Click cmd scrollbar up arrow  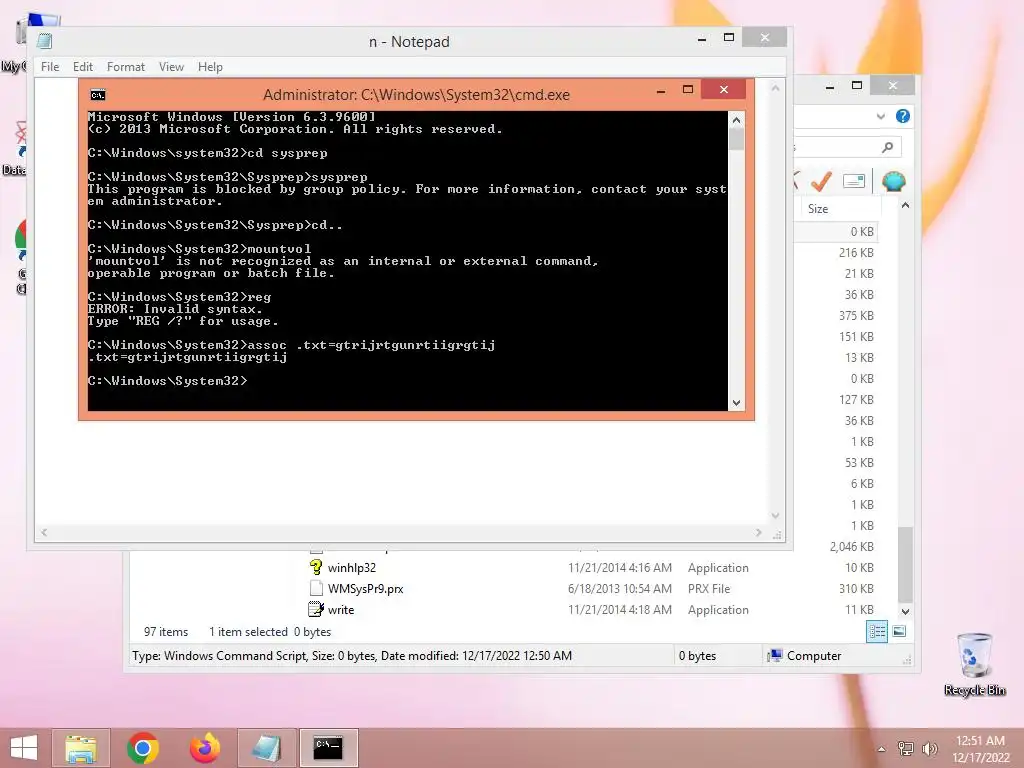click(x=736, y=120)
